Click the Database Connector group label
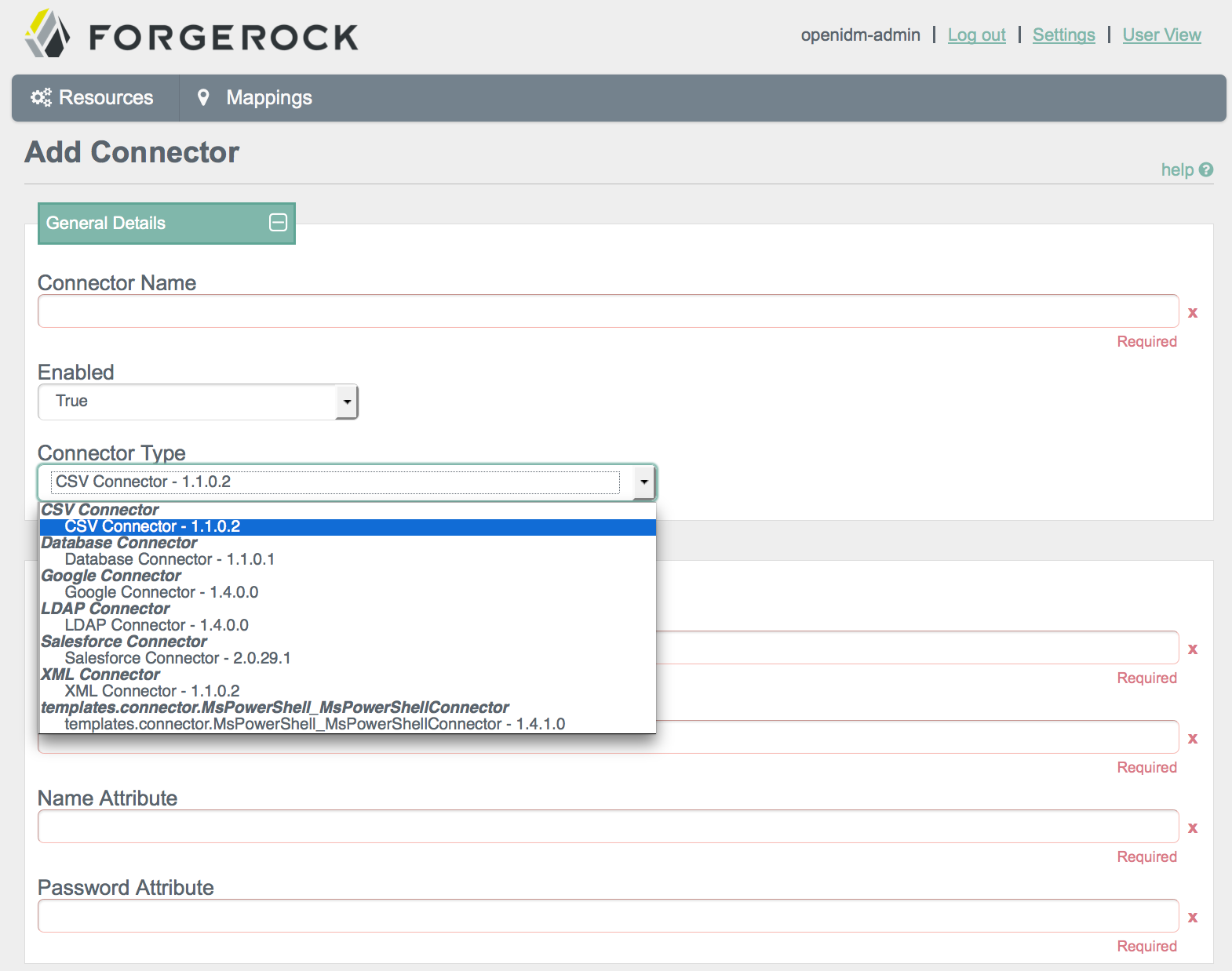This screenshot has width=1232, height=971. coord(119,543)
